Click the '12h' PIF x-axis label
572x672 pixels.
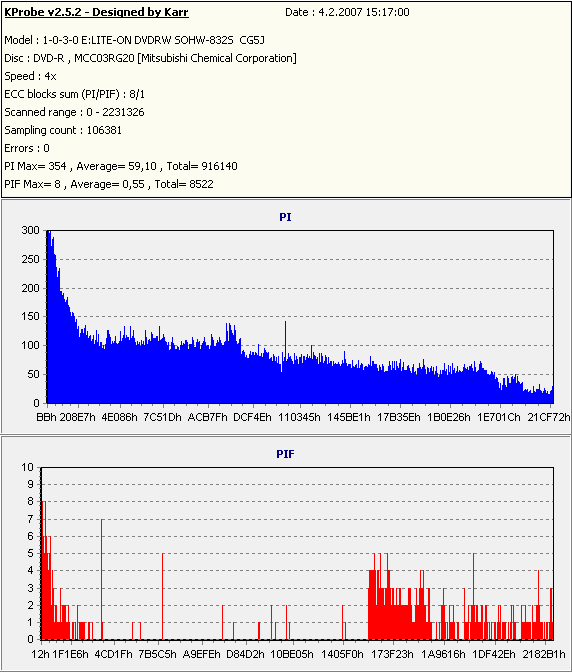(x=41, y=654)
